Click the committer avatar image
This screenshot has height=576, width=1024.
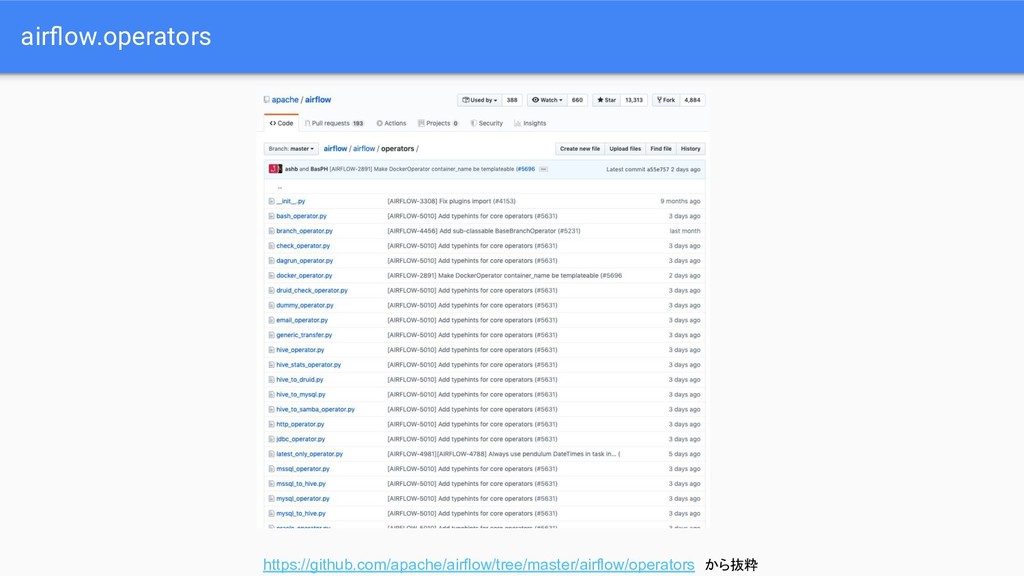[275, 169]
